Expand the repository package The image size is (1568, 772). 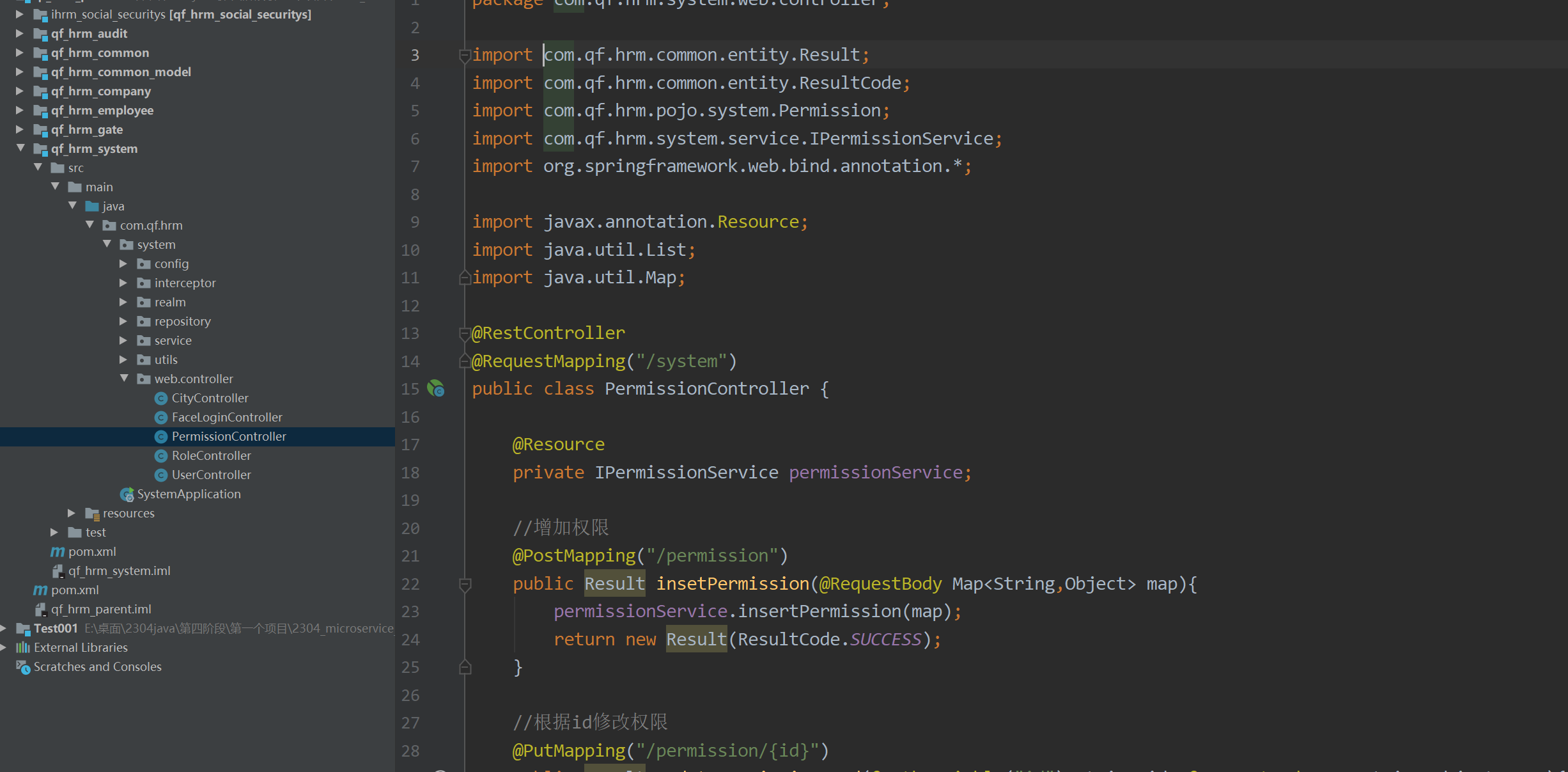point(123,321)
